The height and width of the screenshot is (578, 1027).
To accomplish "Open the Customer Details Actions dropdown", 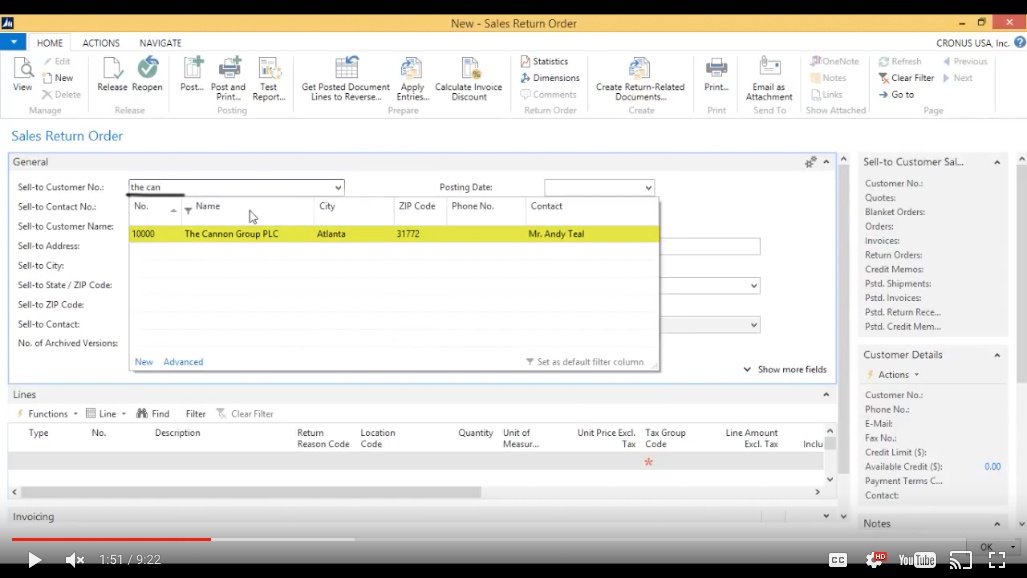I will 894,375.
